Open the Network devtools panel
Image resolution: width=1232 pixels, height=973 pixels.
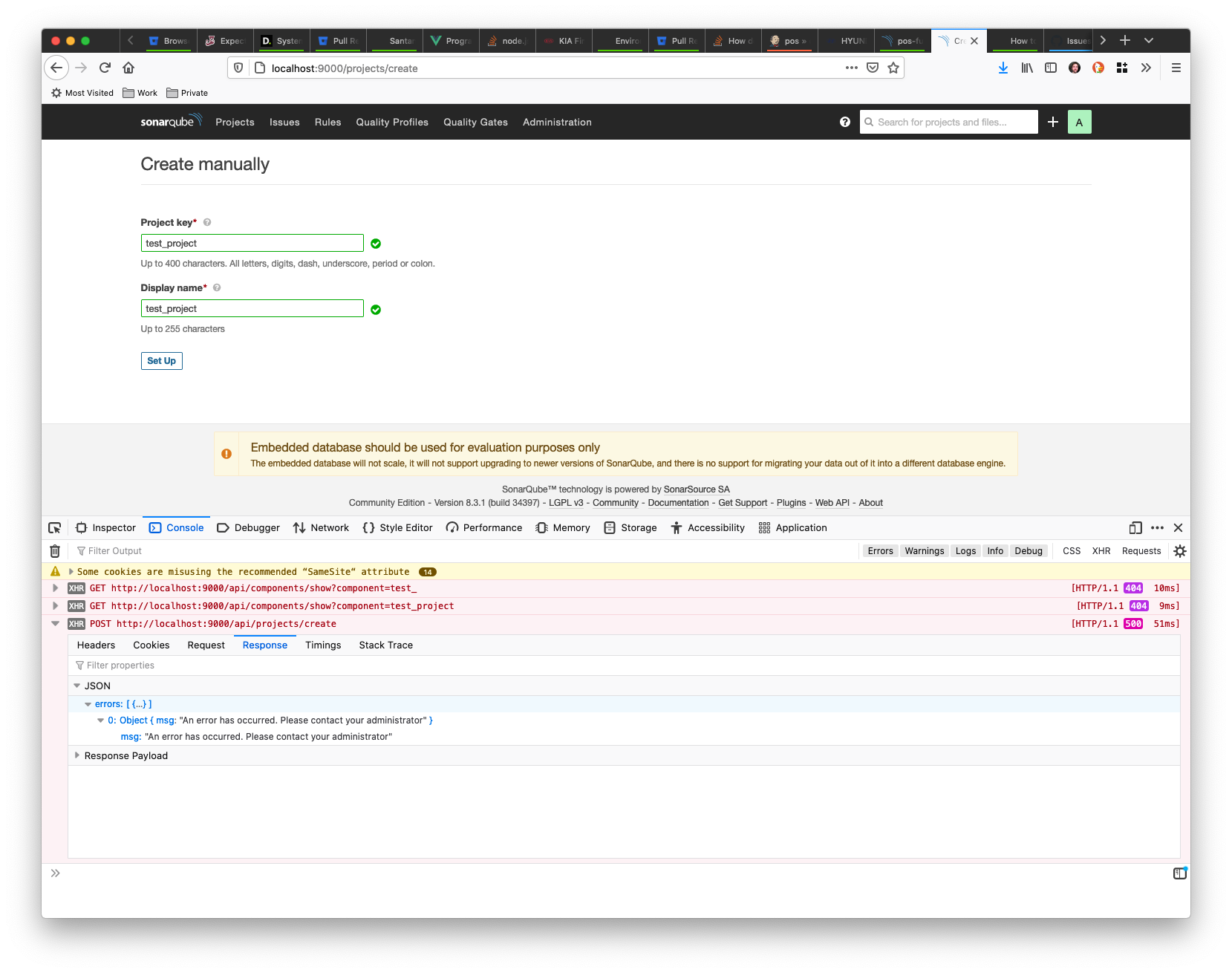coord(322,528)
